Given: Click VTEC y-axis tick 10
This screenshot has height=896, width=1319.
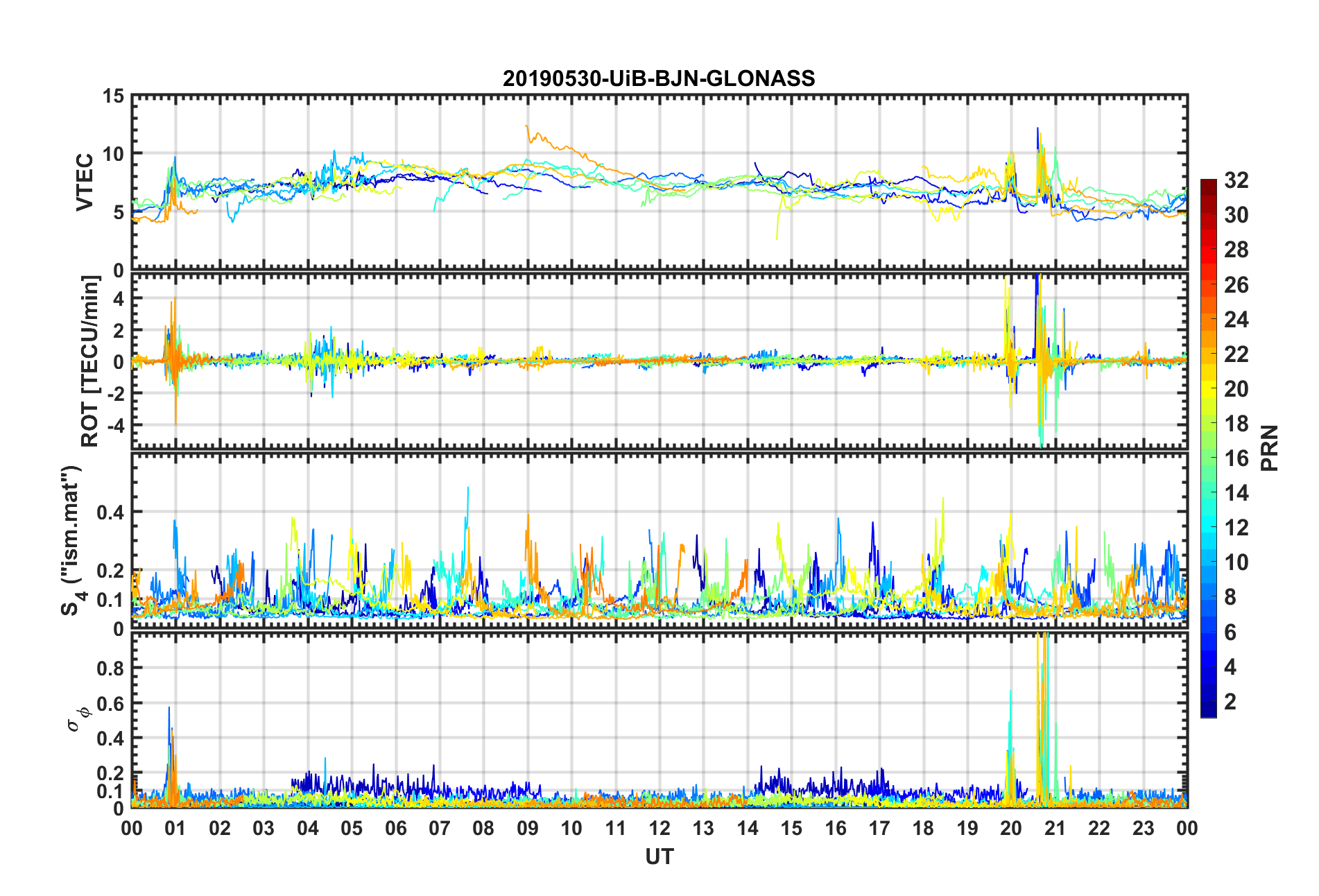Looking at the screenshot, I should (113, 154).
